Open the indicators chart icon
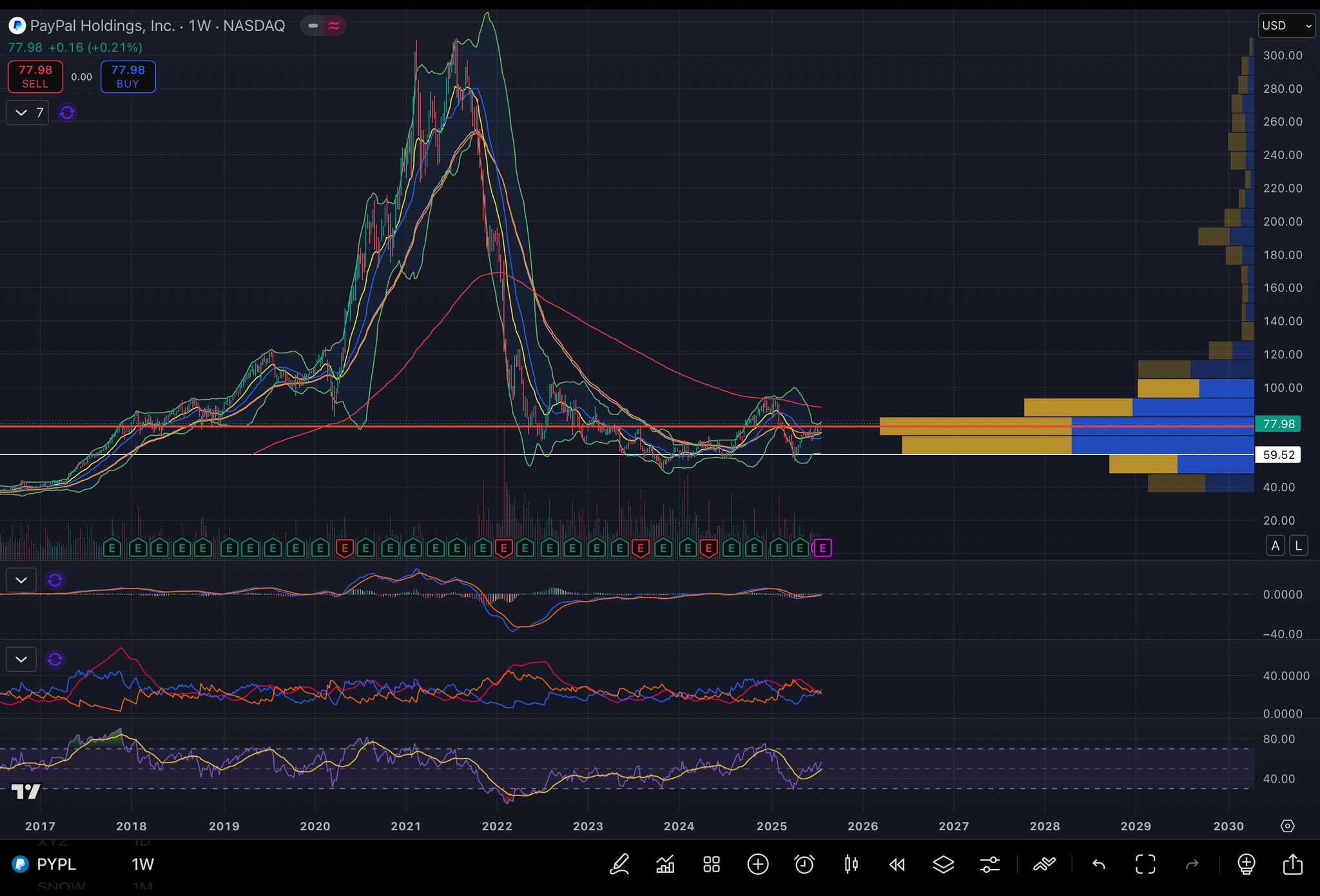 665,864
